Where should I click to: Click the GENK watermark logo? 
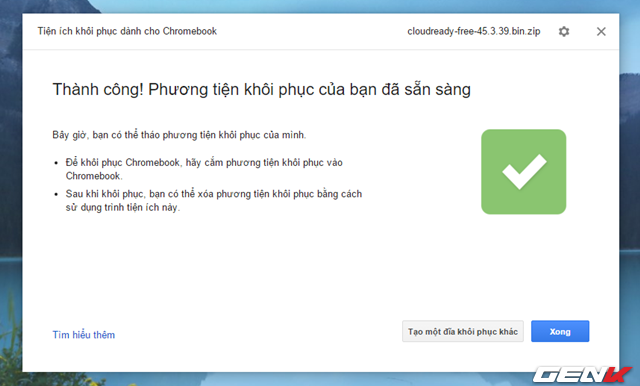tap(582, 375)
